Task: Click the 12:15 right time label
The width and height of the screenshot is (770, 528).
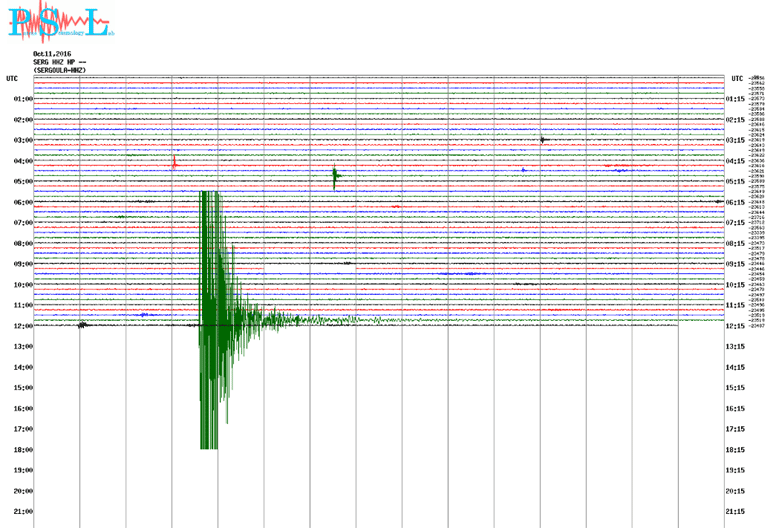Action: coord(735,326)
